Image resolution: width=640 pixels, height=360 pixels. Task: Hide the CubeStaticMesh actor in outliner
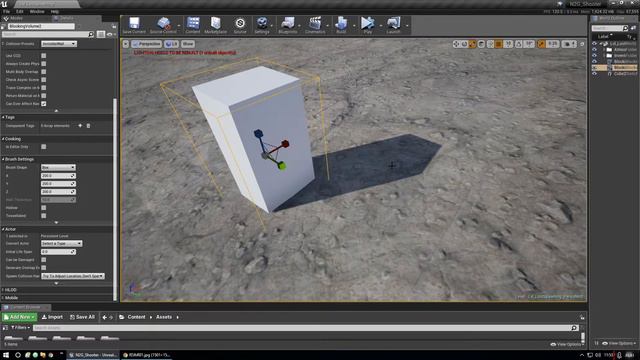click(594, 73)
